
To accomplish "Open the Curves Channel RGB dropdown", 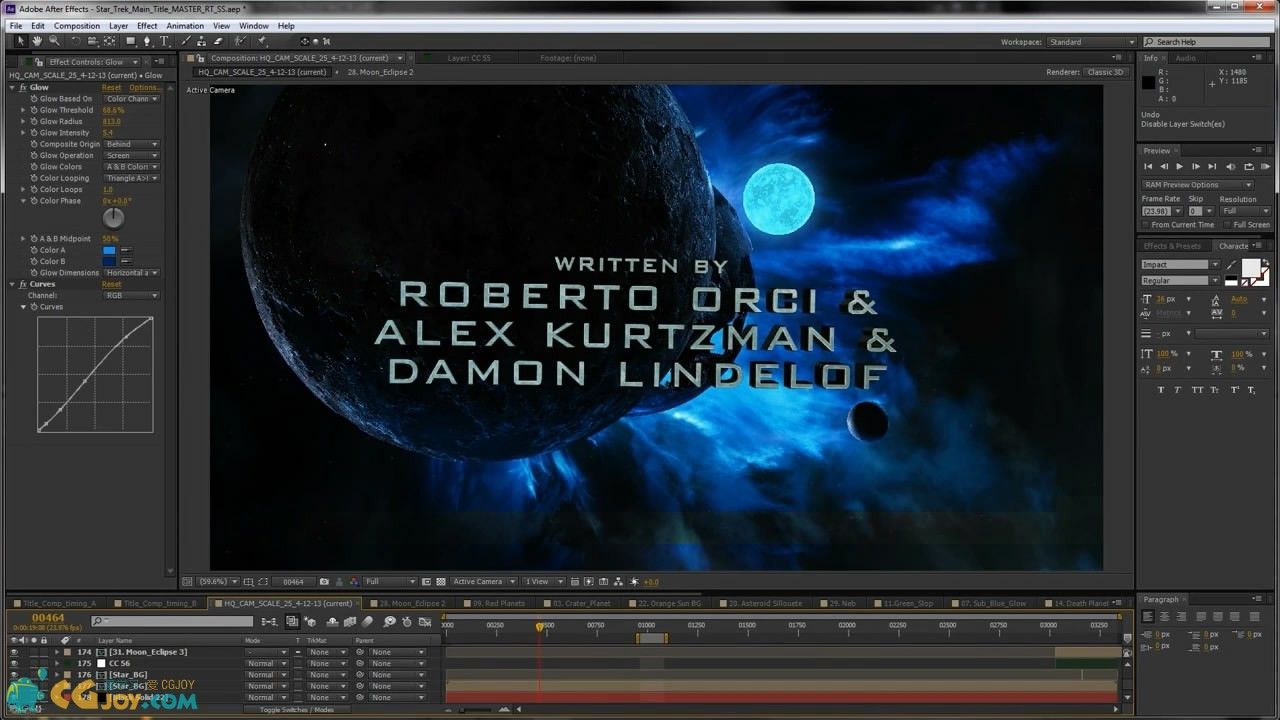I will coord(131,296).
